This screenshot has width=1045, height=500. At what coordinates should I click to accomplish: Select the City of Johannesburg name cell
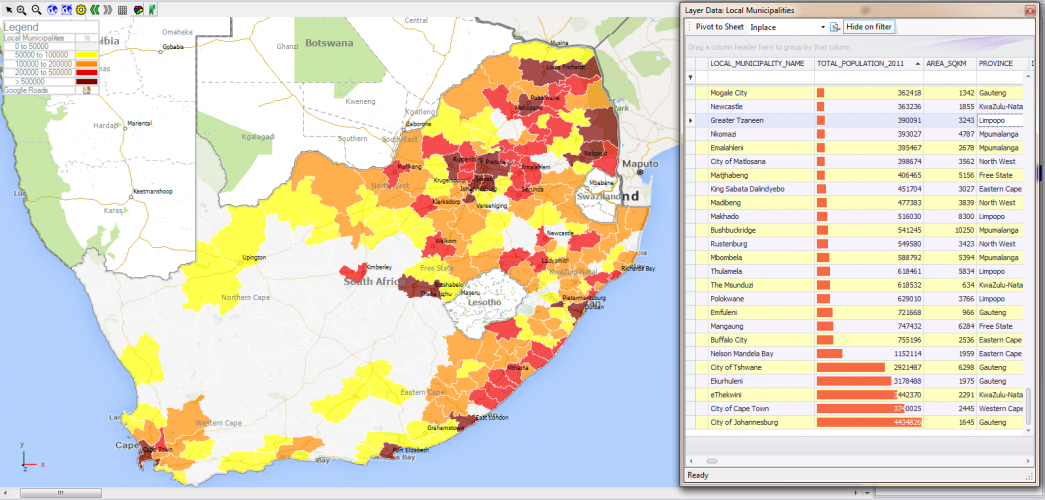(762, 423)
